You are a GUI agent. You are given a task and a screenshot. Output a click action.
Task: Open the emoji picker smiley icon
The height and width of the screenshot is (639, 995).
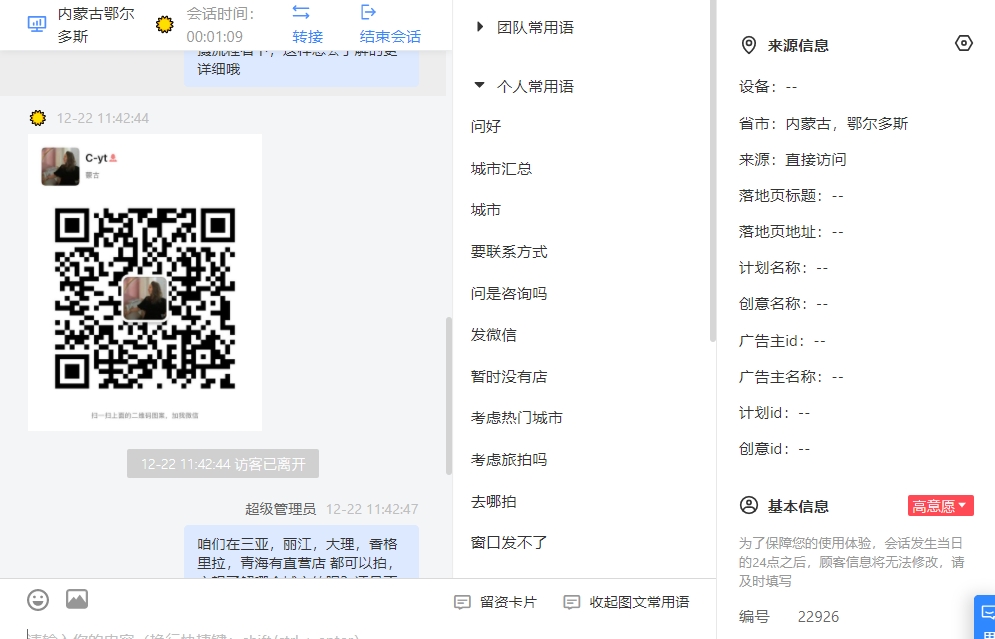[38, 600]
